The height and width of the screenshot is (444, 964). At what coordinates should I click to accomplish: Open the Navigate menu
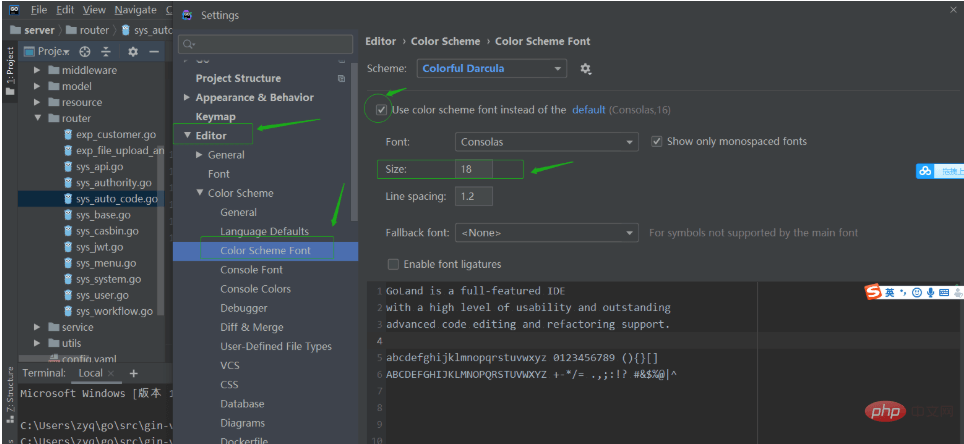pos(135,10)
